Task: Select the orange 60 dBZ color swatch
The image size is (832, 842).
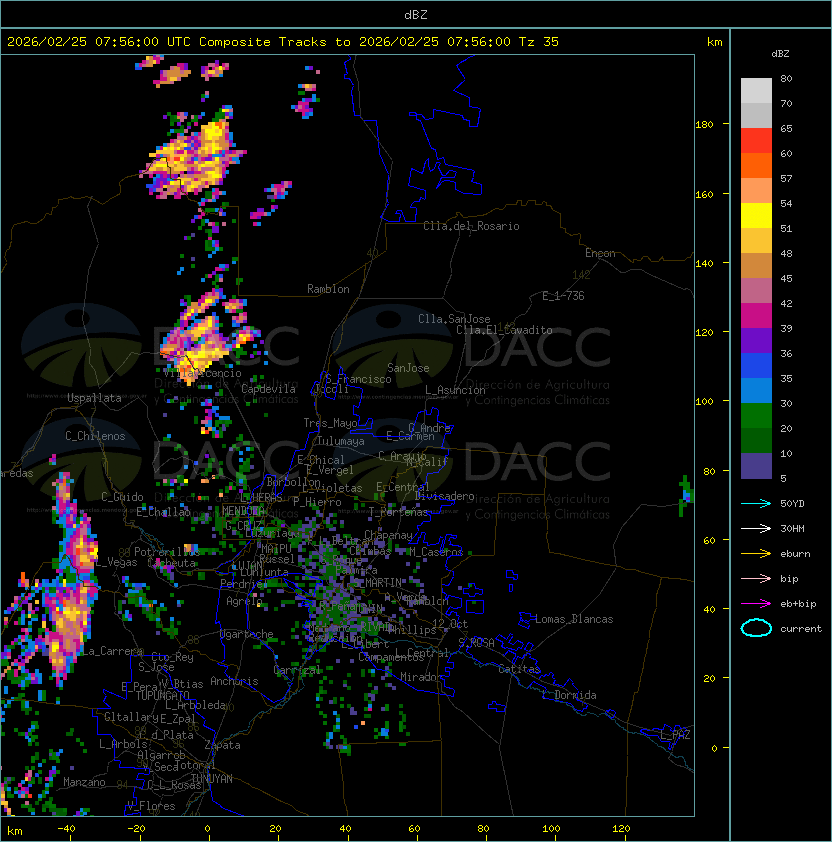Action: 756,165
